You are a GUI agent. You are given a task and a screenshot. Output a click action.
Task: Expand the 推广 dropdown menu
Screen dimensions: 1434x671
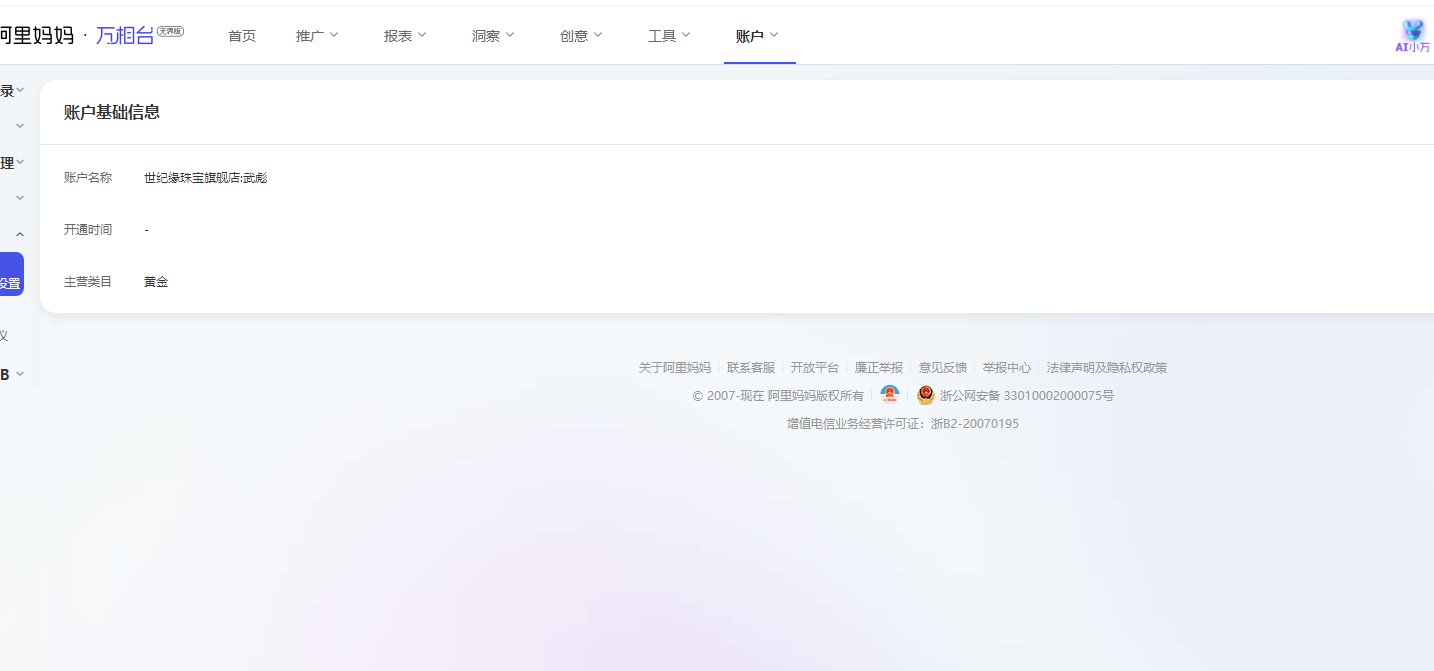pyautogui.click(x=317, y=36)
